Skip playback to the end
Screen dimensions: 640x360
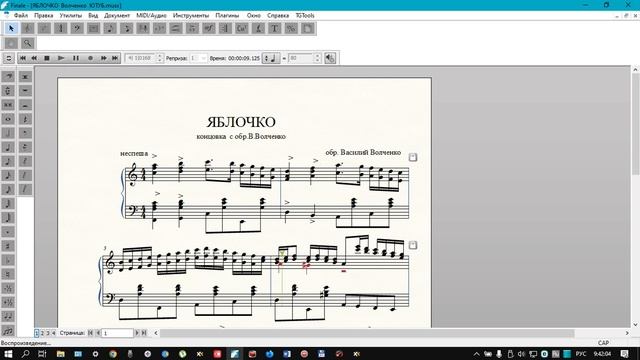115,58
